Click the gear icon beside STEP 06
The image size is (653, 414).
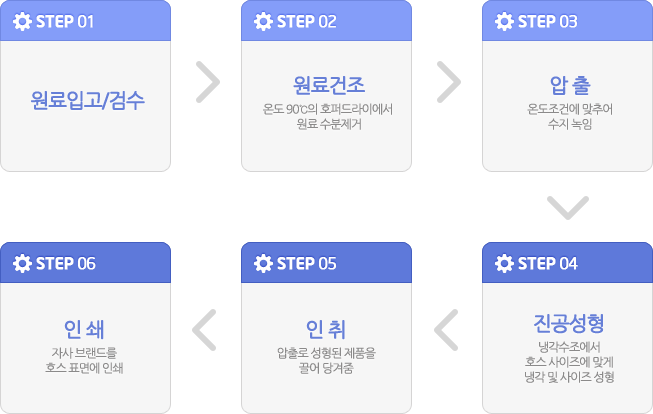pos(22,264)
